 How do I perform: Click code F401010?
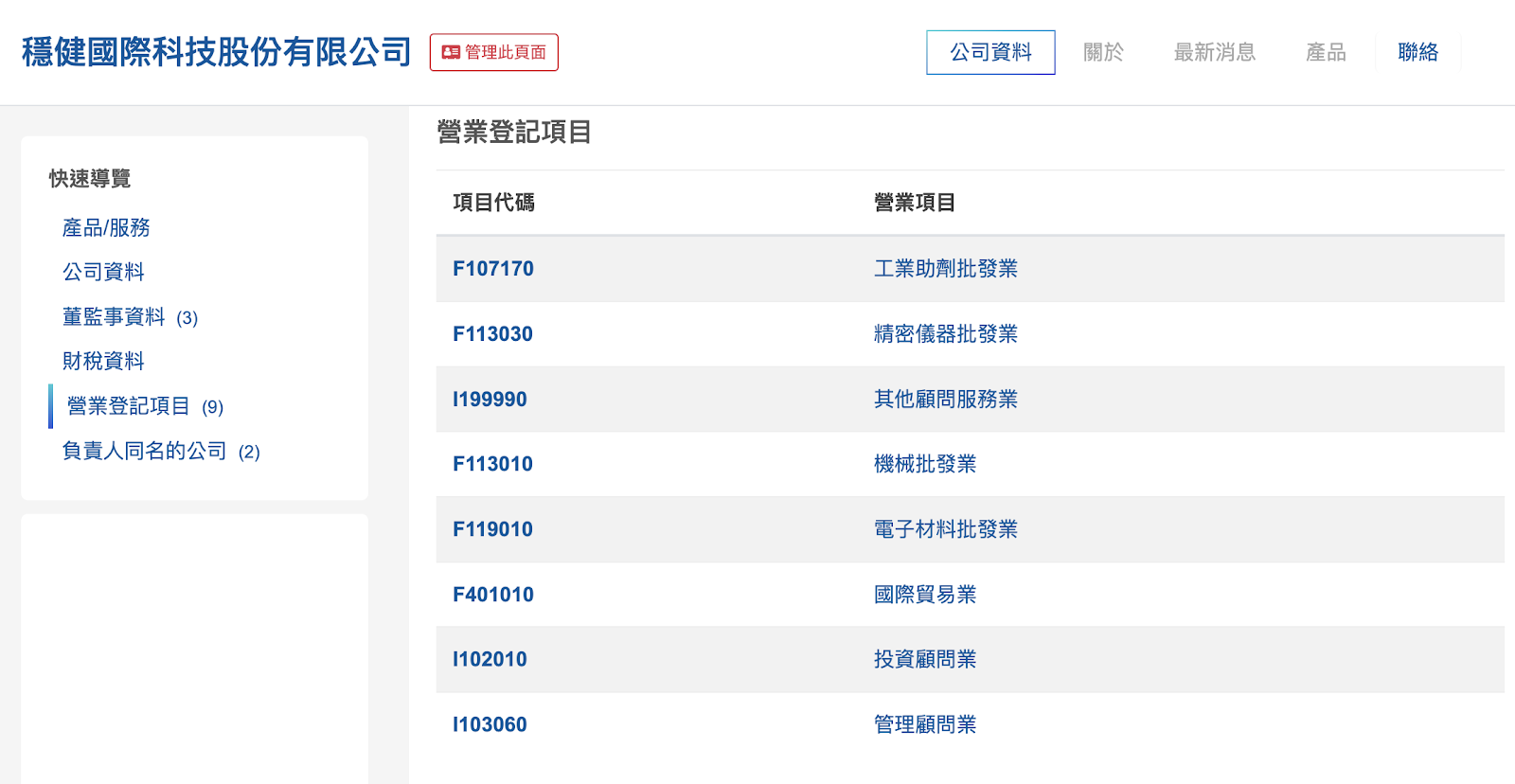pyautogui.click(x=493, y=595)
